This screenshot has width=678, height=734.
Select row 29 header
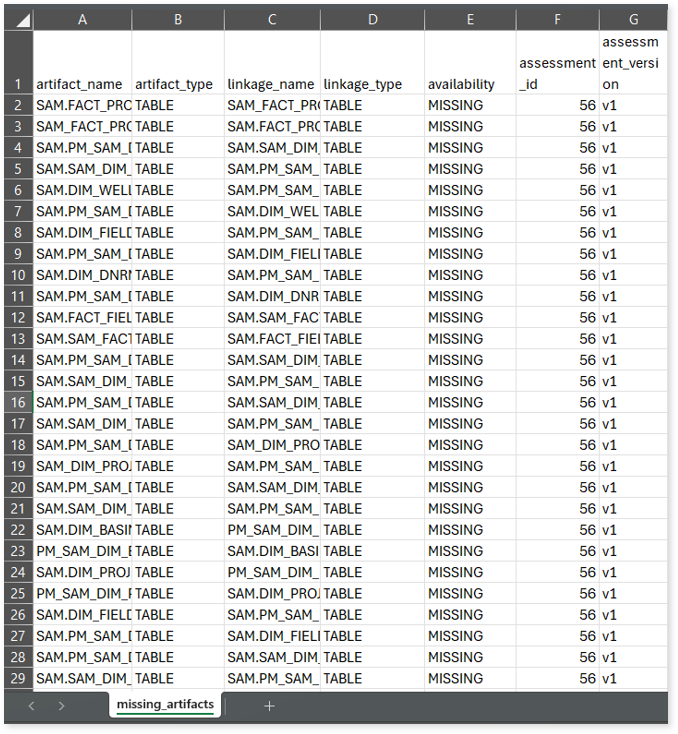coord(18,678)
